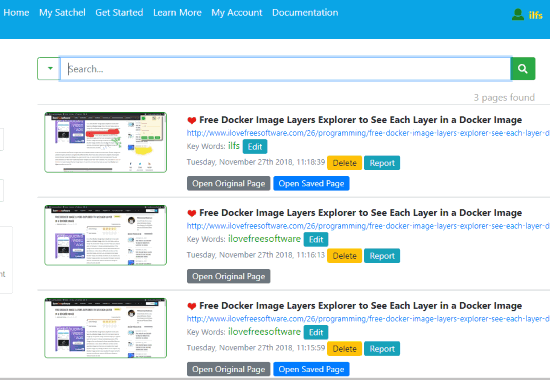Viewport: 550px width, 380px height.
Task: Click timestamp Tuesday, November 27th 2018, 11:18:39
Action: coord(256,162)
